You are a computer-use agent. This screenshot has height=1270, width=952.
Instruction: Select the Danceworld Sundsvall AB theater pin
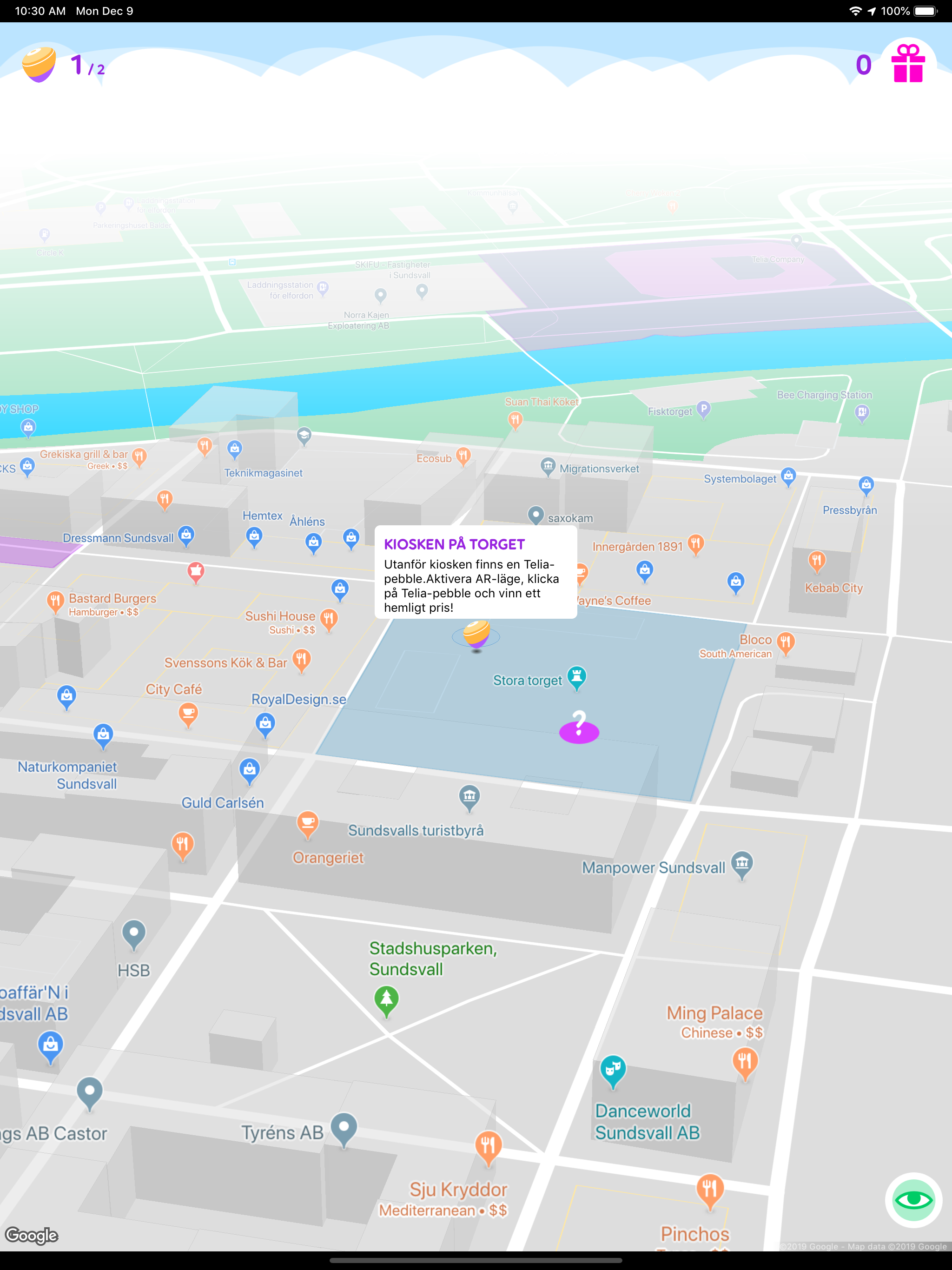tap(613, 1072)
